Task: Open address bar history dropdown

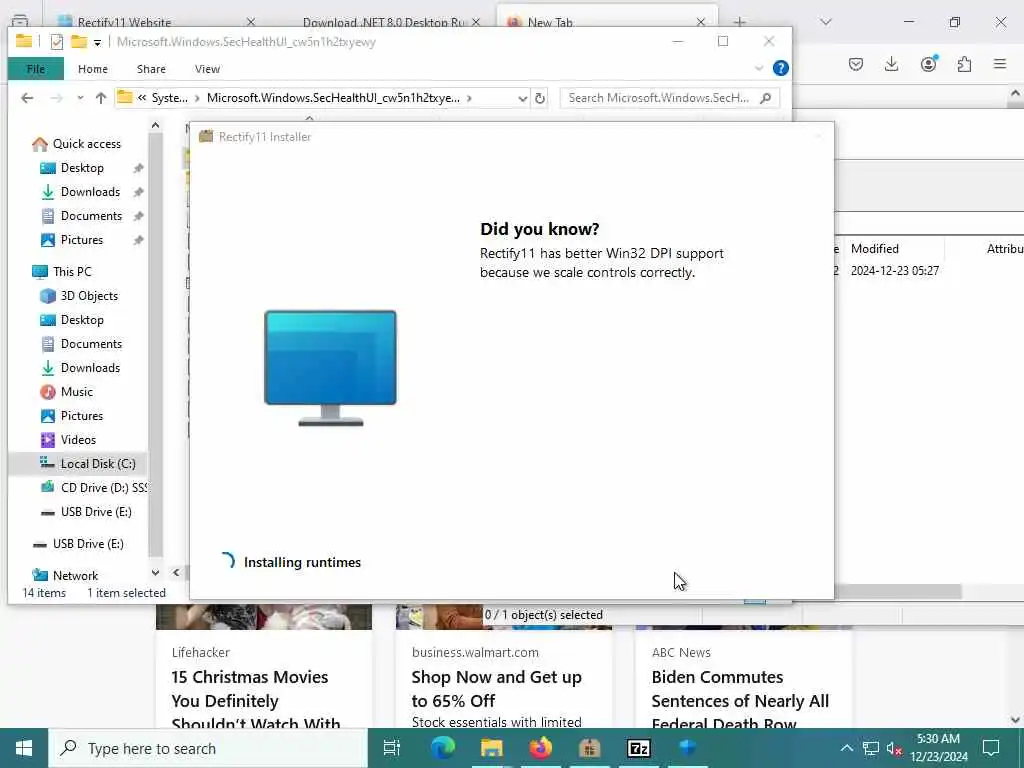Action: tap(522, 99)
